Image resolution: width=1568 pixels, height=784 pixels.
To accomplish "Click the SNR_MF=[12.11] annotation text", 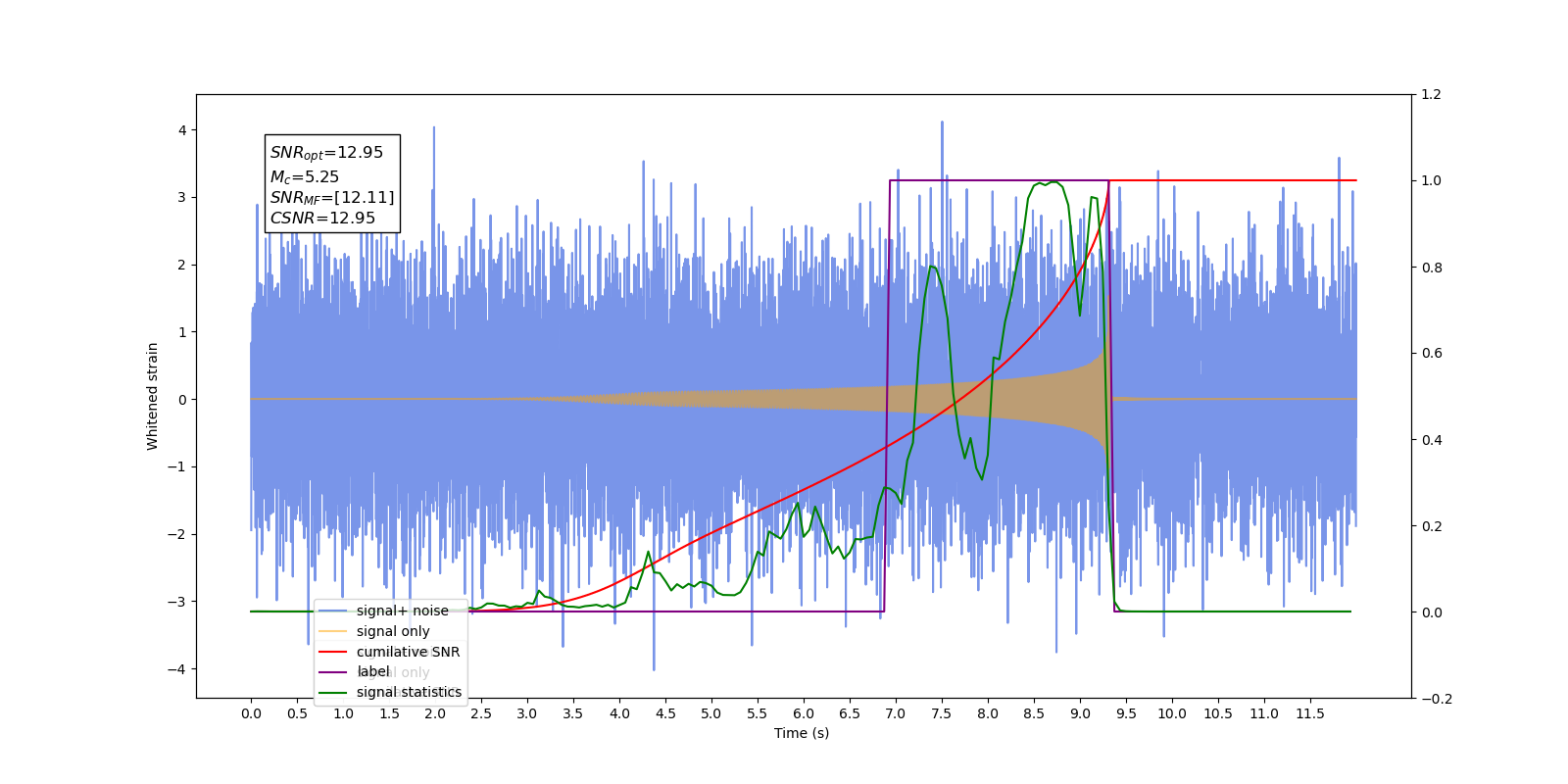I will (332, 198).
